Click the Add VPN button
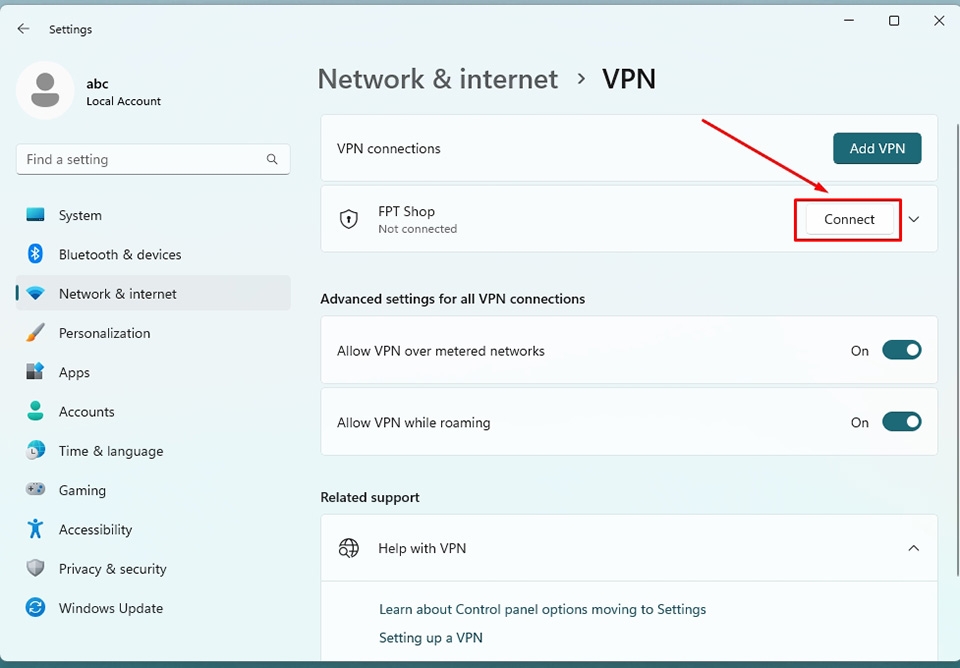Image resolution: width=960 pixels, height=668 pixels. click(x=877, y=148)
